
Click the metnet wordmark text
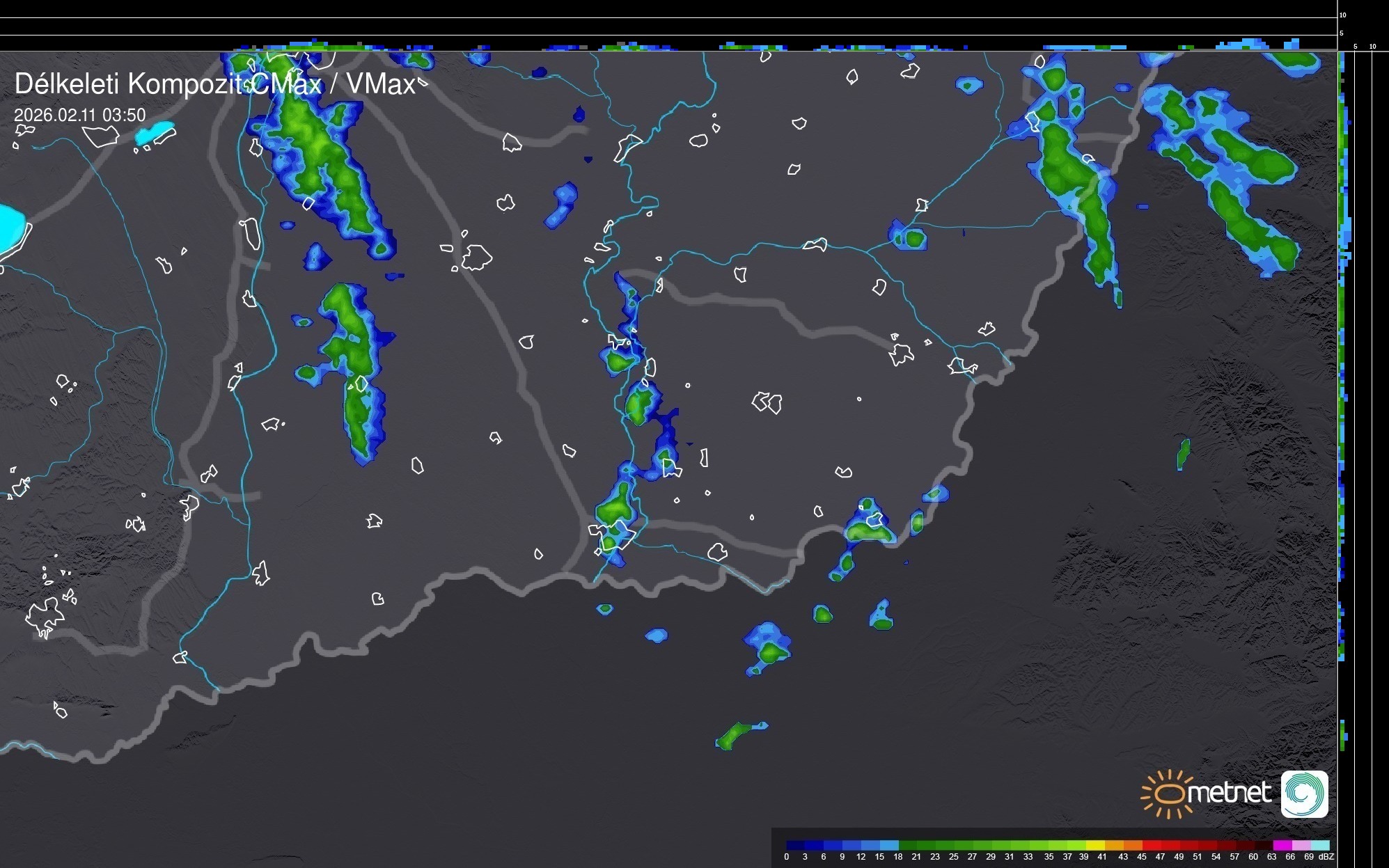point(1228,793)
